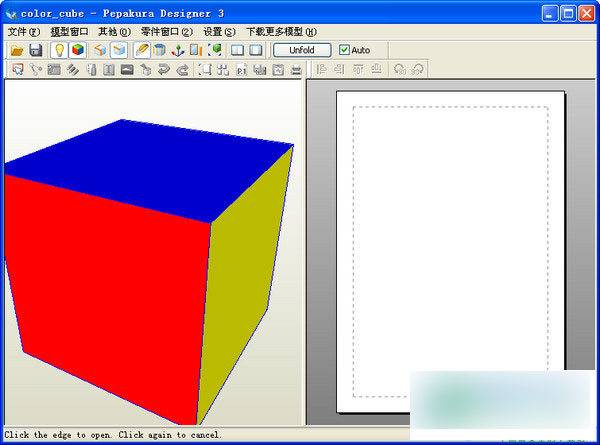Click the P.1 page number icon
This screenshot has width=600, height=445.
(241, 70)
